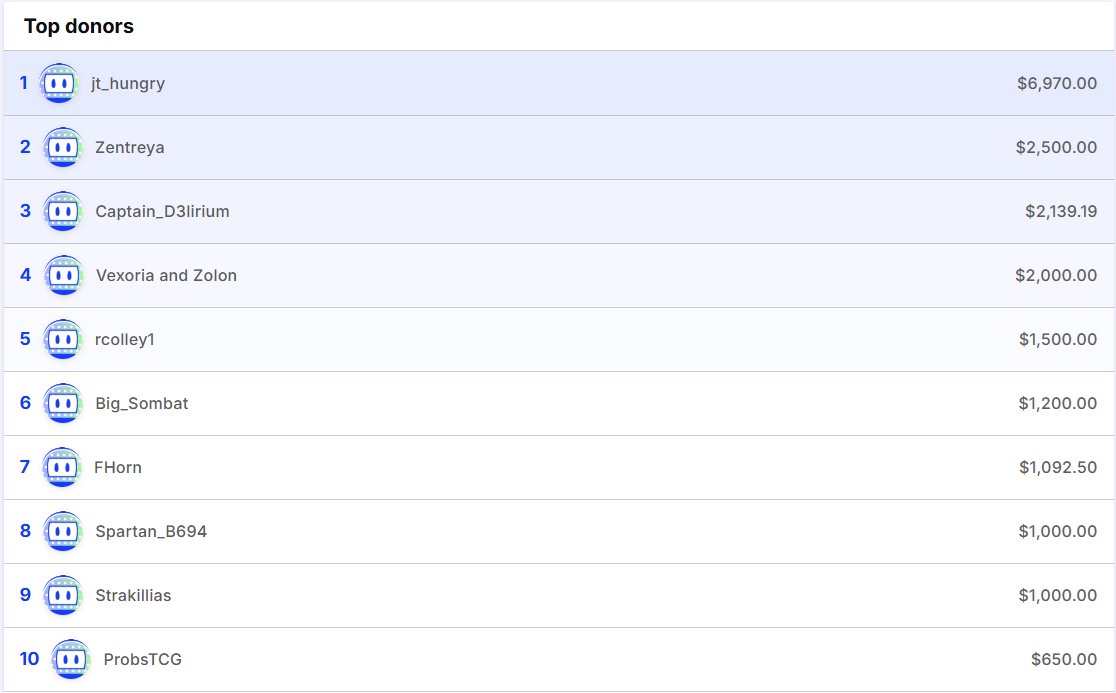1116x693 pixels.
Task: Click rank number 10 beside ProbsTCG
Action: point(29,660)
